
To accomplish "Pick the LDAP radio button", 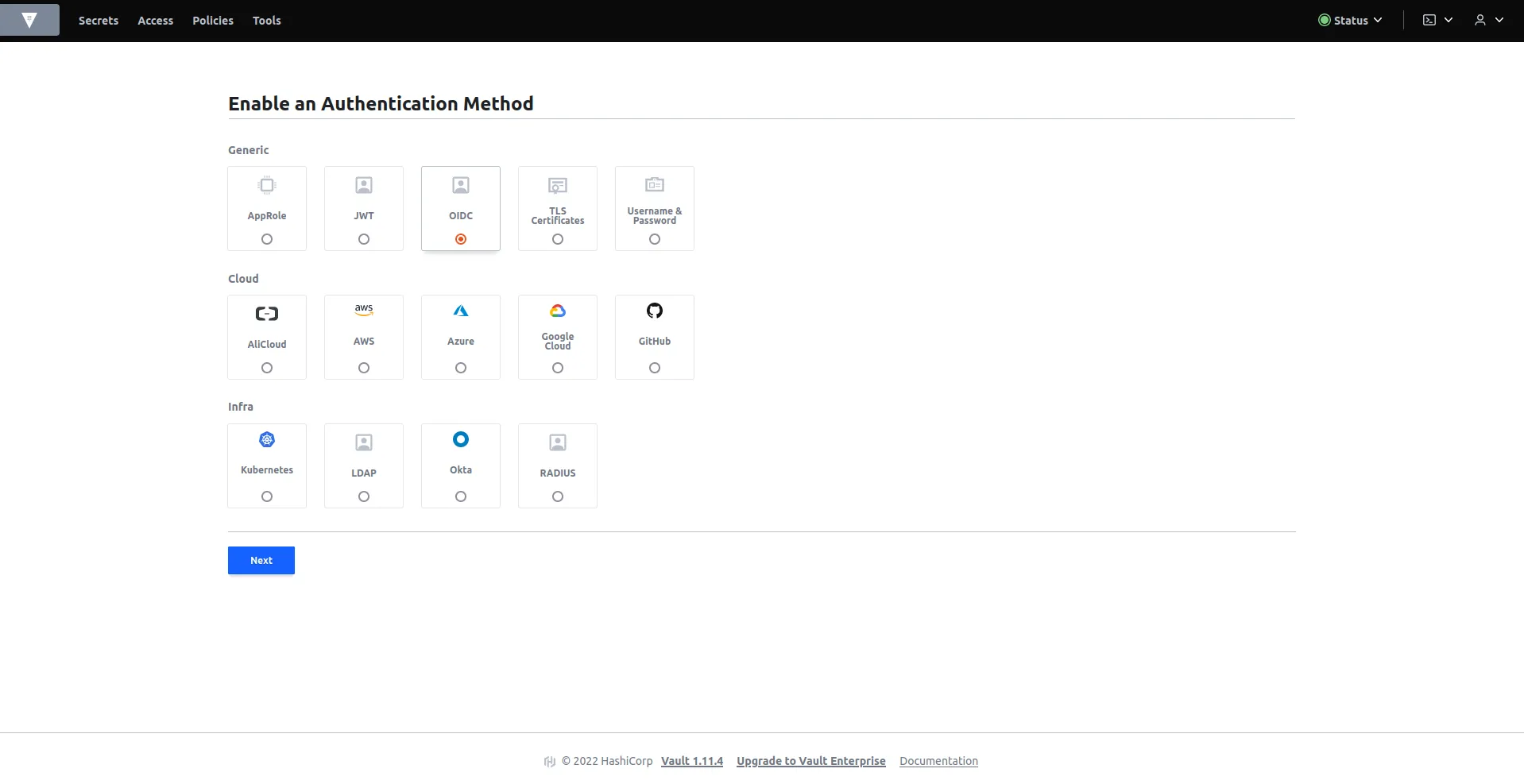I will click(364, 496).
